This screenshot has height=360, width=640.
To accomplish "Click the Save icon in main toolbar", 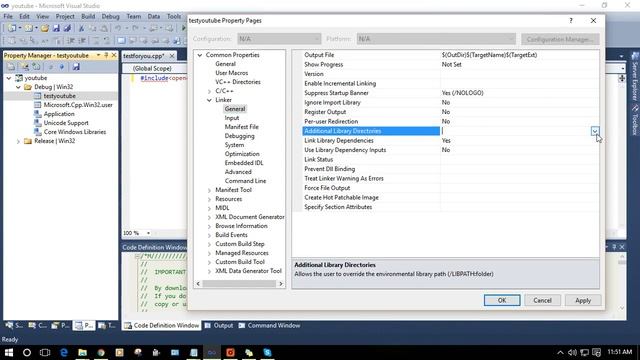I will tap(56, 28).
